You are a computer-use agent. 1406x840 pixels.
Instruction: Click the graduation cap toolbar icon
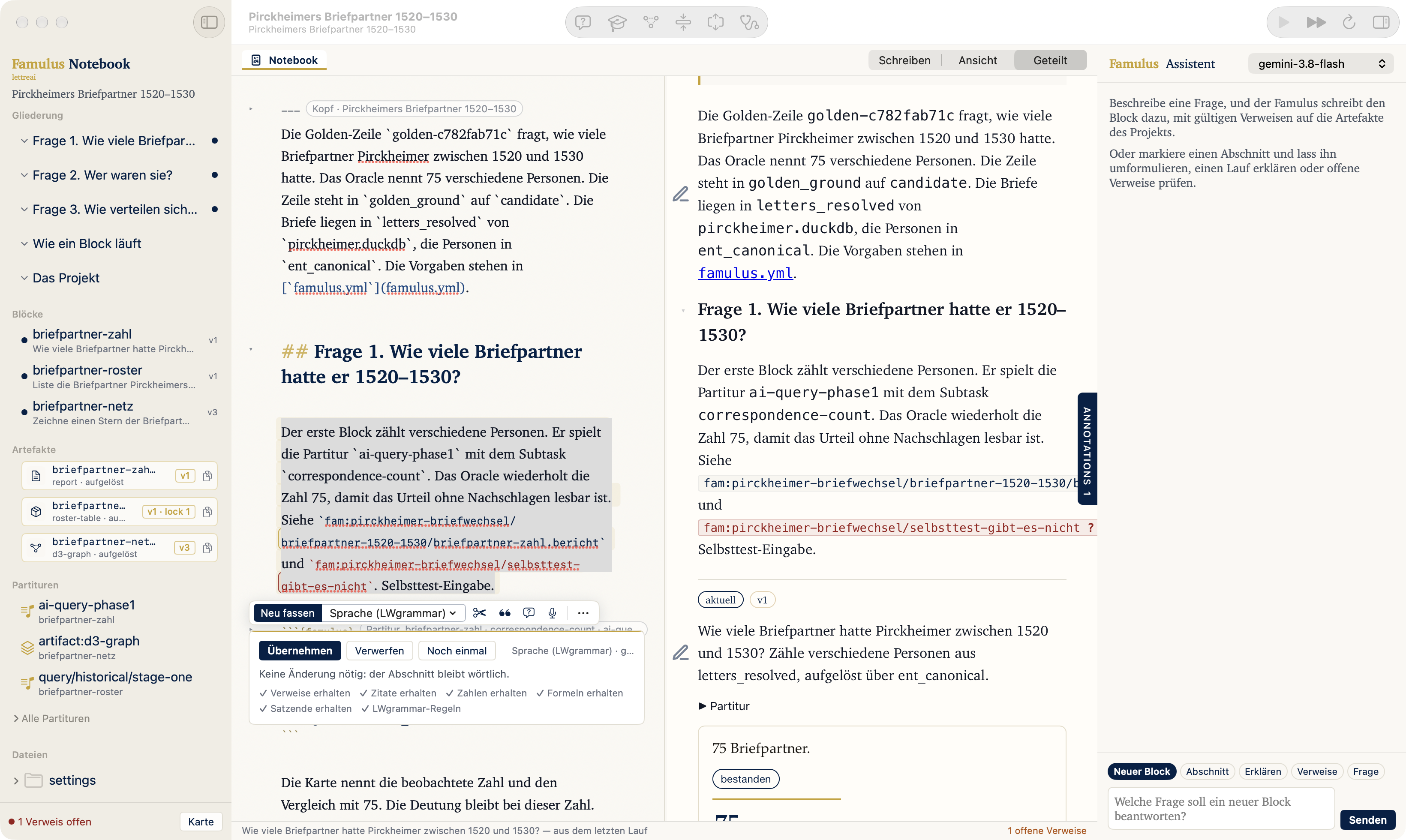616,23
